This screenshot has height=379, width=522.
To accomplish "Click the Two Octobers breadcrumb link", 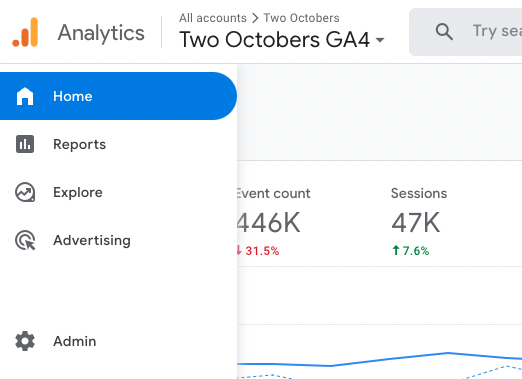I will (x=301, y=18).
